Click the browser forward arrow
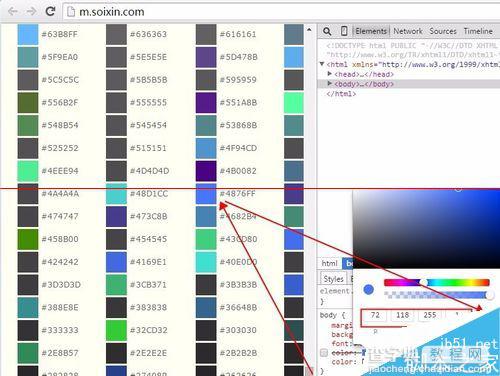Screen dimensions: 500x376 tap(32, 12)
